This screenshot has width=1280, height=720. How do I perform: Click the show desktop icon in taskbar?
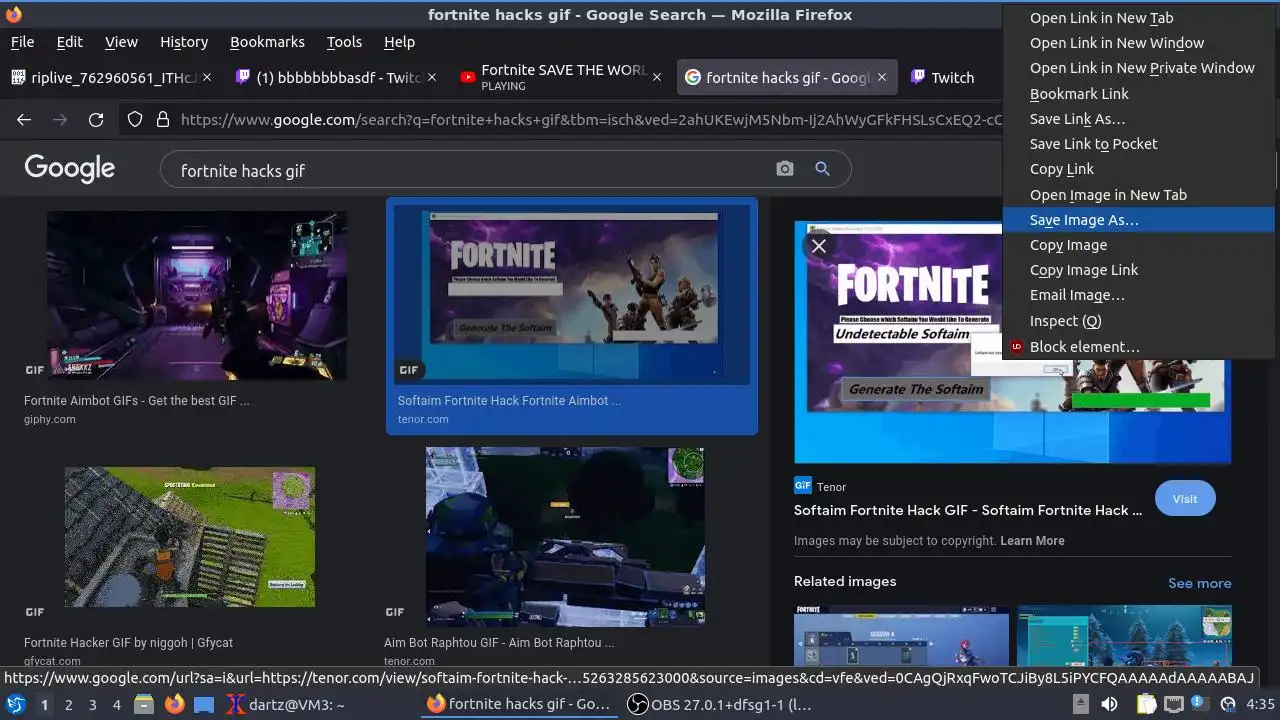coord(204,704)
